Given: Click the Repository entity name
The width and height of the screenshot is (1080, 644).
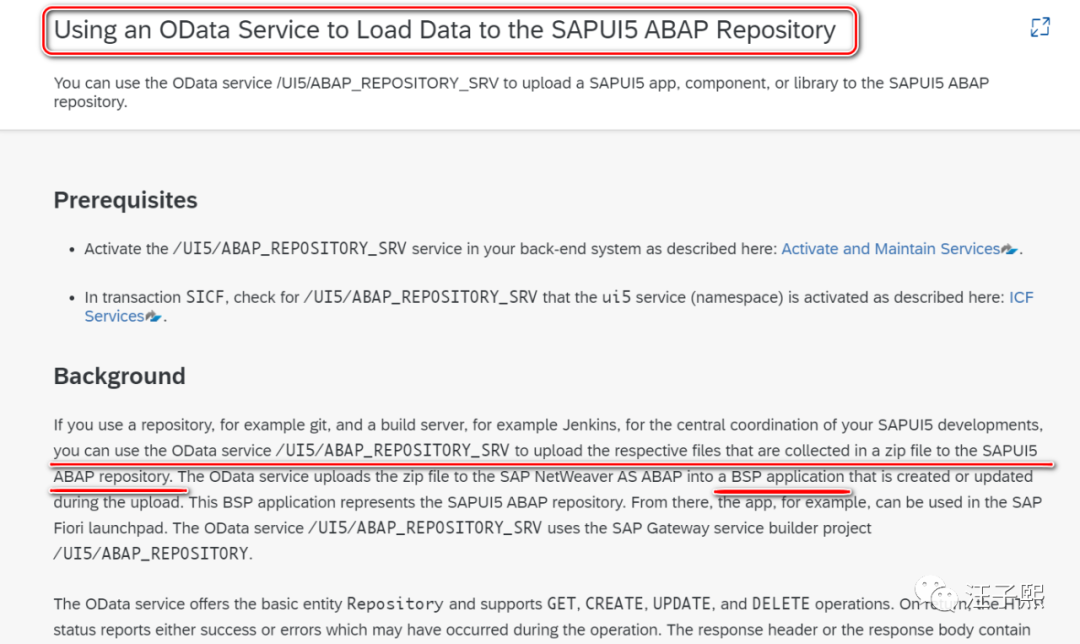Looking at the screenshot, I should (395, 604).
